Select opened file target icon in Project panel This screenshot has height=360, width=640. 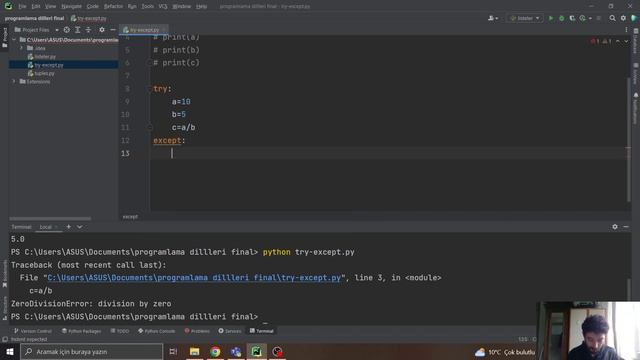tap(67, 30)
